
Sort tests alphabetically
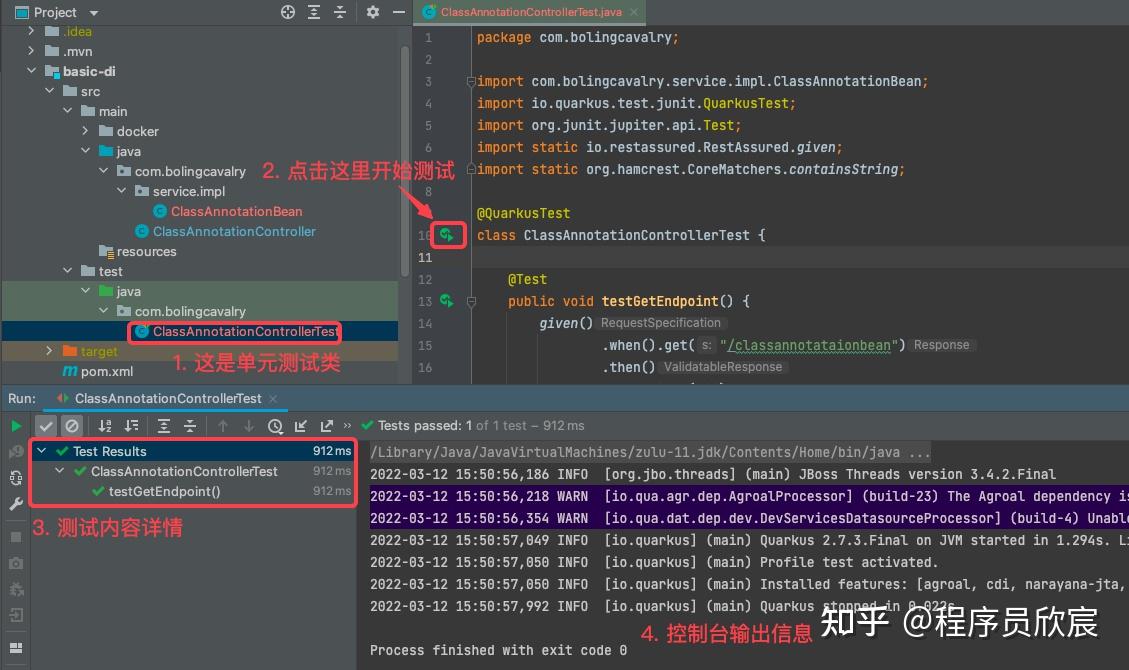[105, 426]
